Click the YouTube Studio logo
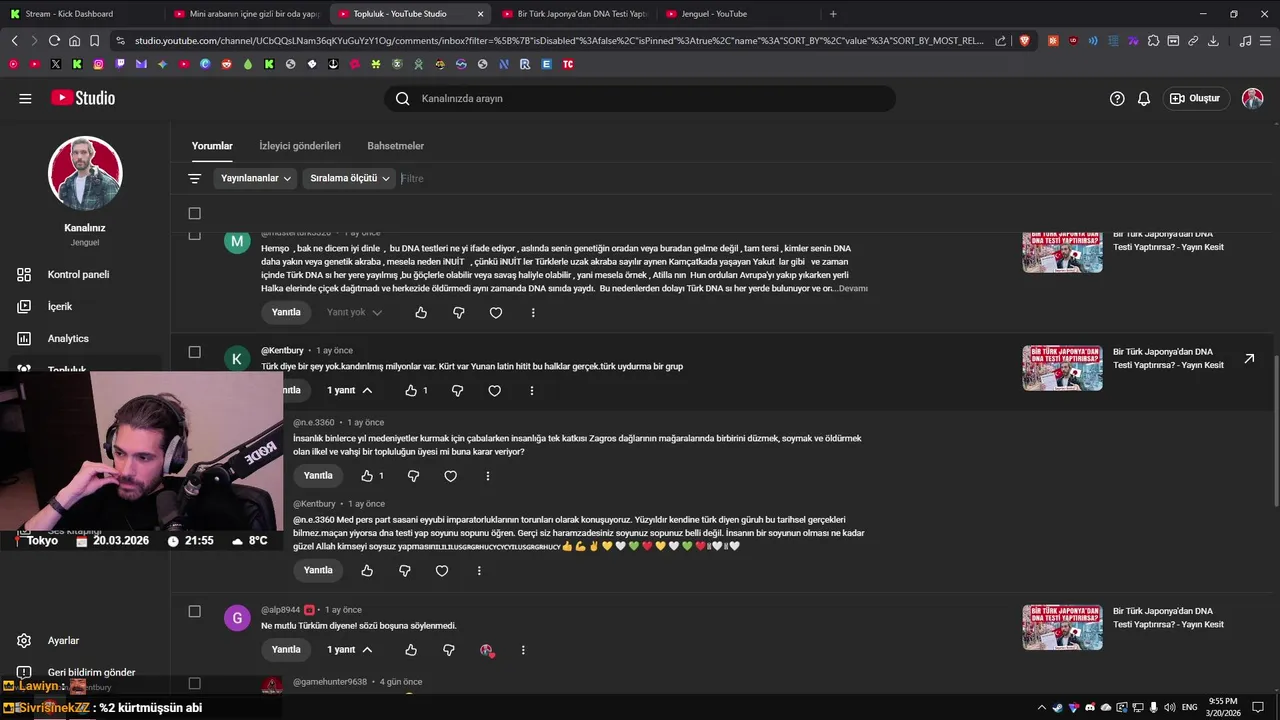 [83, 98]
